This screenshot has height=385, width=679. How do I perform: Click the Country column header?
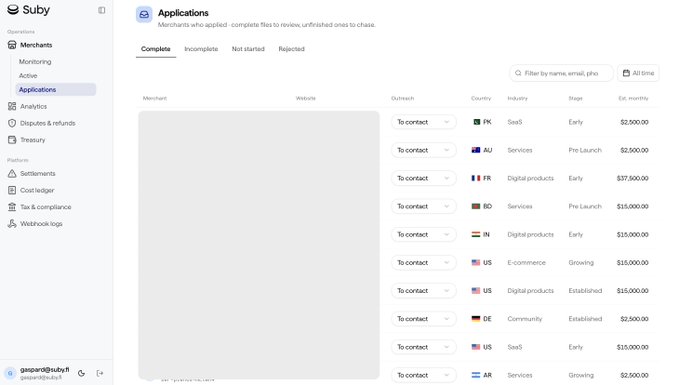[481, 98]
